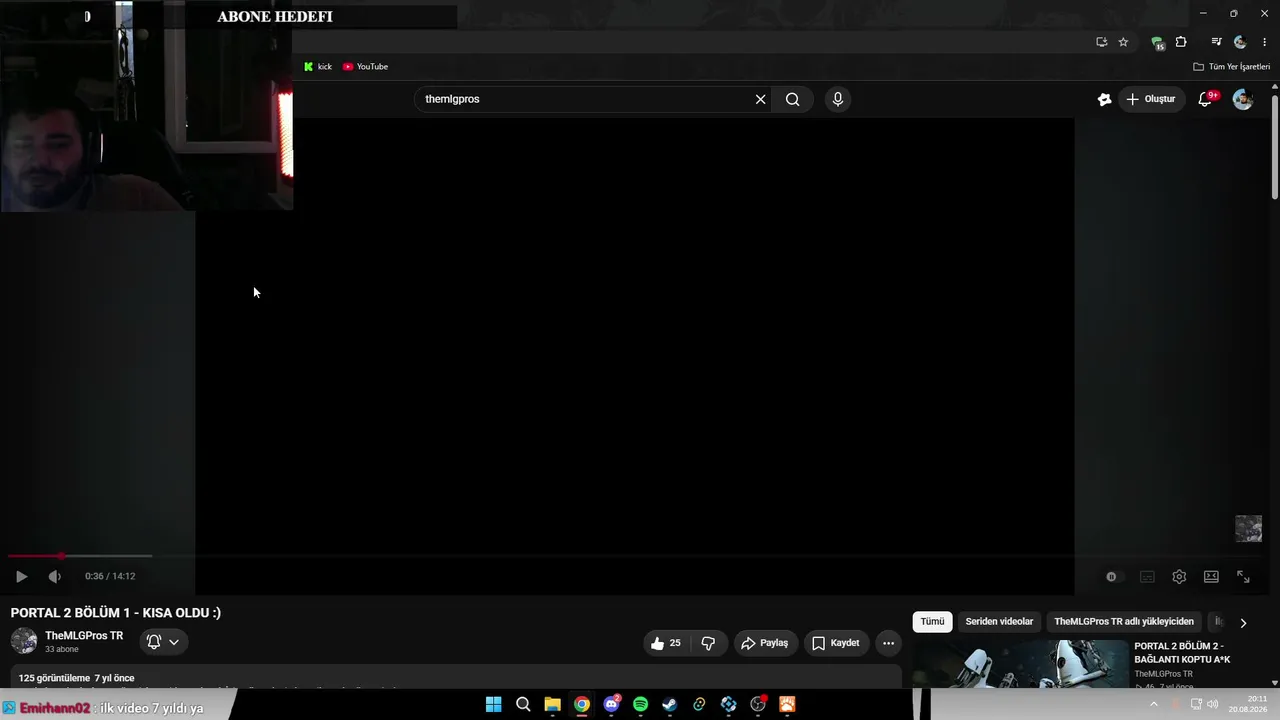Open the TheMLGPros TR channel name link

[84, 636]
